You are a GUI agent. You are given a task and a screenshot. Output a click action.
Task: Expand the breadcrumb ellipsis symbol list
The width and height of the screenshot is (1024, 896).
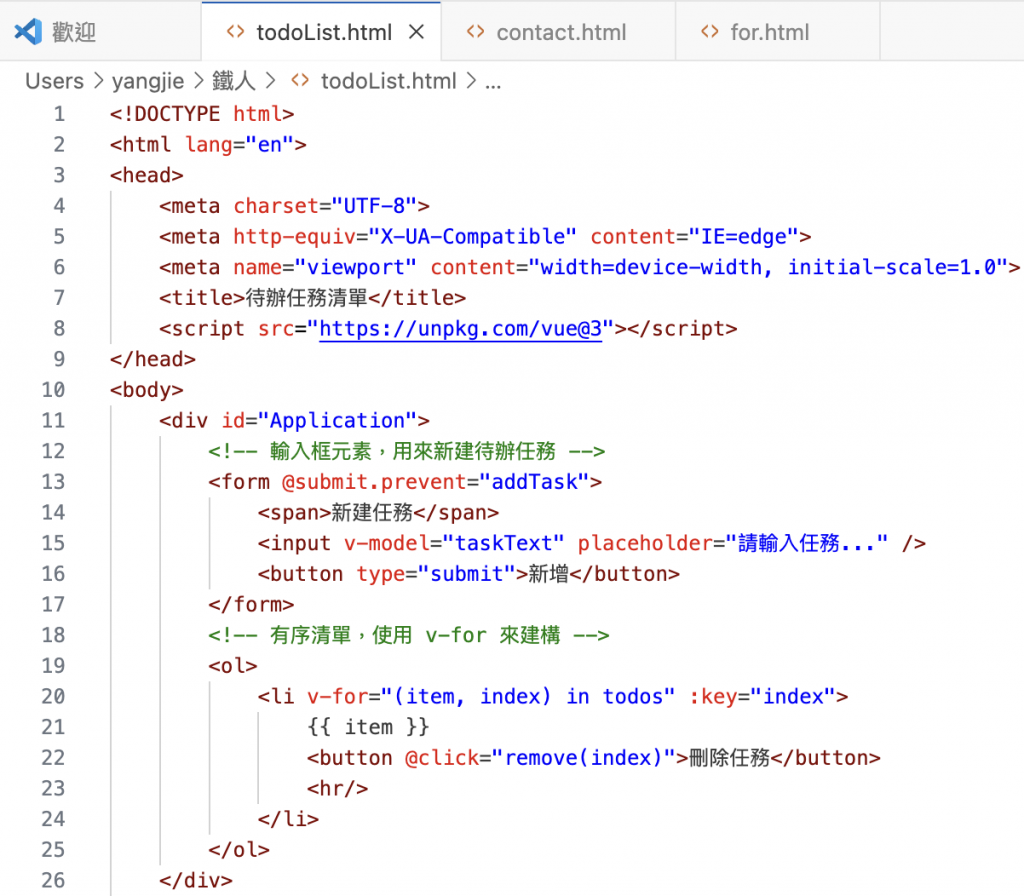pyautogui.click(x=493, y=82)
